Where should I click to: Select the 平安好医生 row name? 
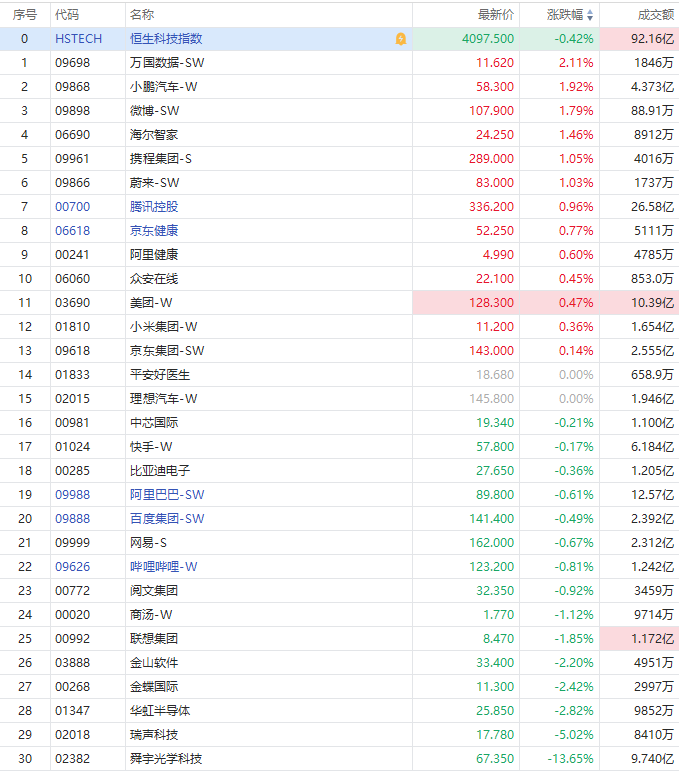[160, 375]
